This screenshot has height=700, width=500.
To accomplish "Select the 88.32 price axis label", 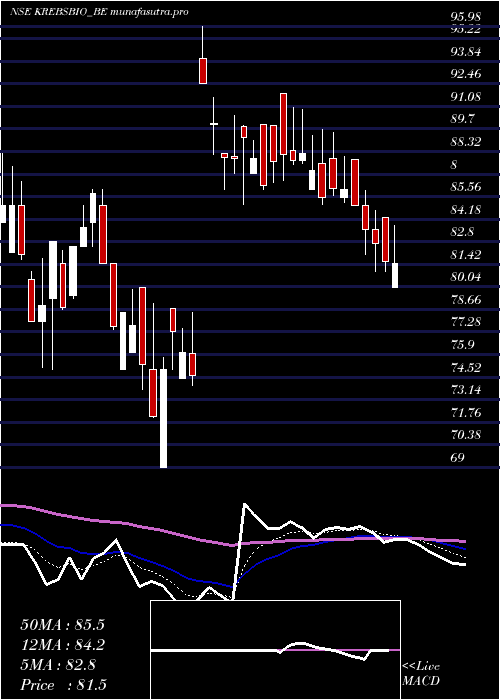I will (466, 142).
